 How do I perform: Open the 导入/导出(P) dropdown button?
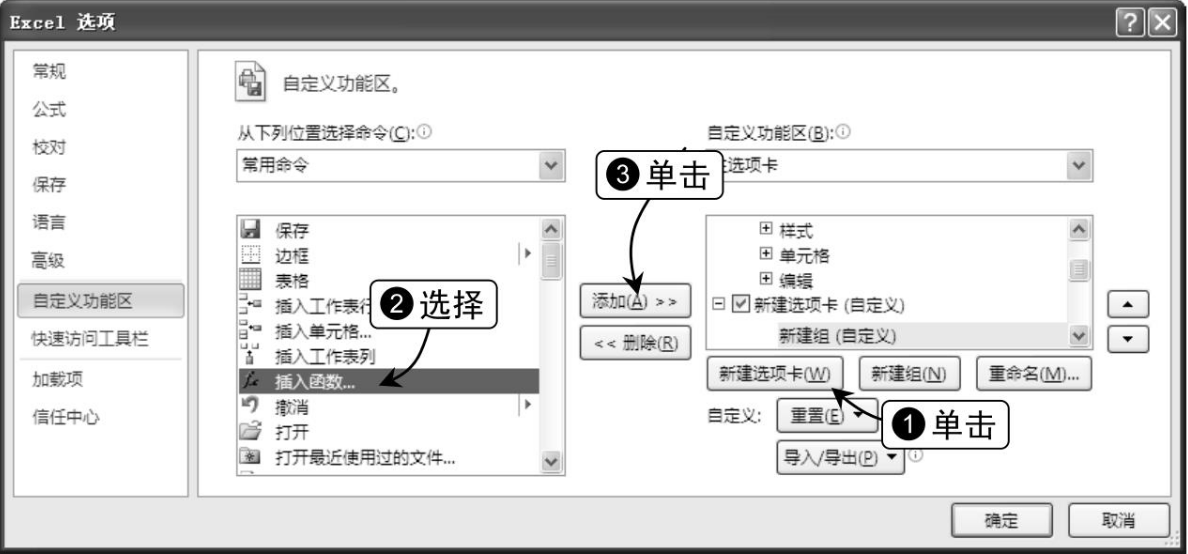[840, 458]
